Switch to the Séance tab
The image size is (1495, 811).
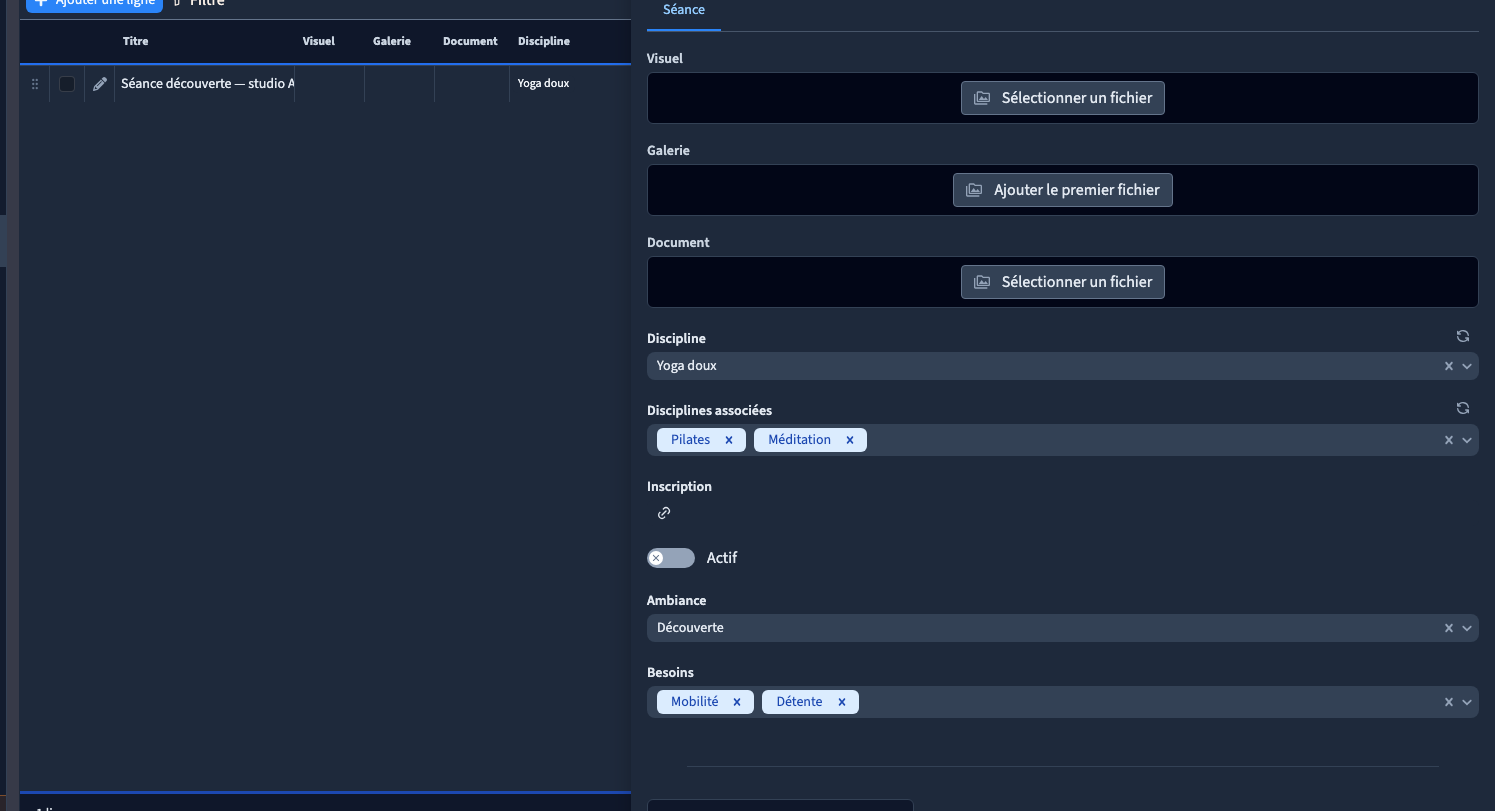click(x=684, y=11)
